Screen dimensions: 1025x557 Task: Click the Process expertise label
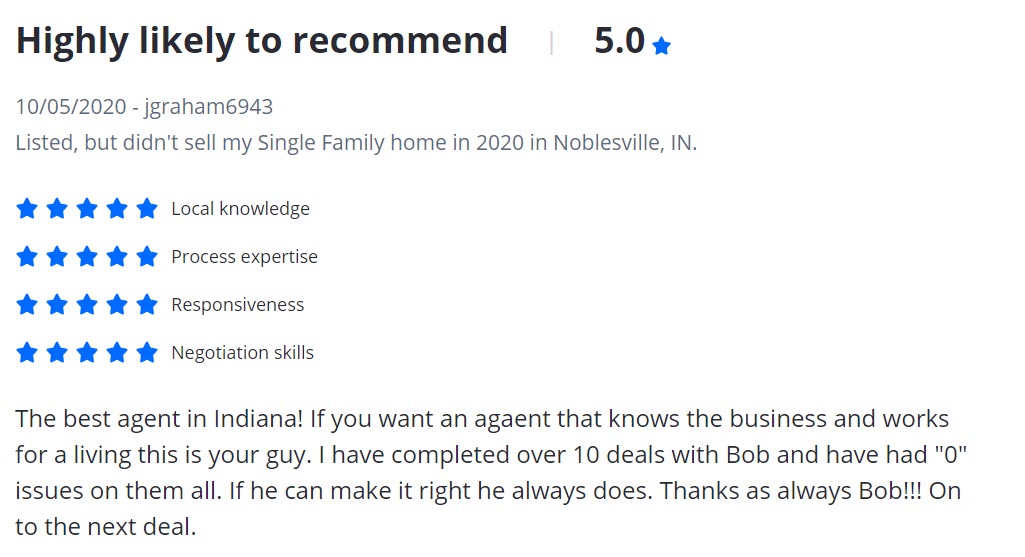pyautogui.click(x=244, y=257)
